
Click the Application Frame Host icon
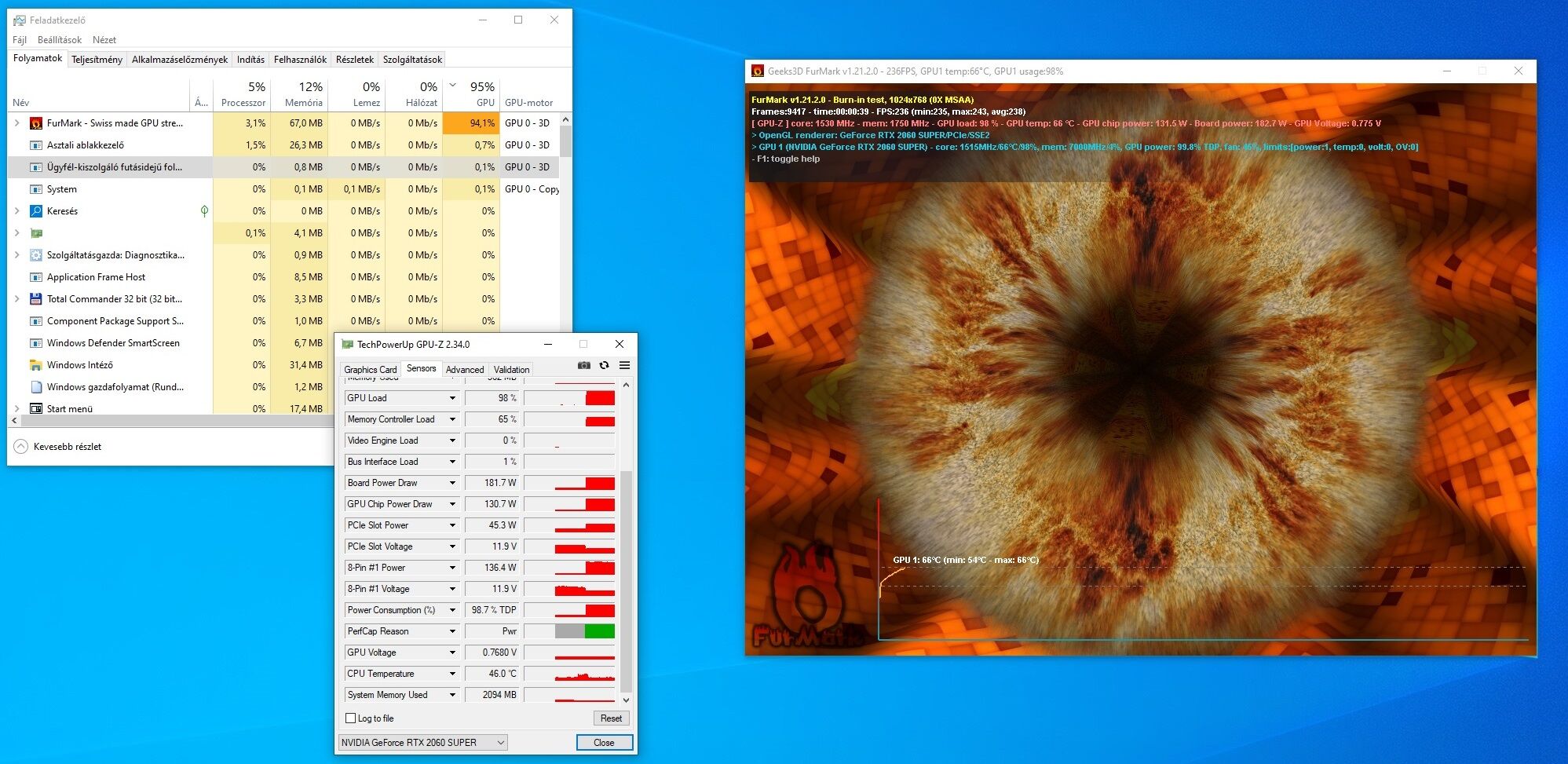coord(35,277)
